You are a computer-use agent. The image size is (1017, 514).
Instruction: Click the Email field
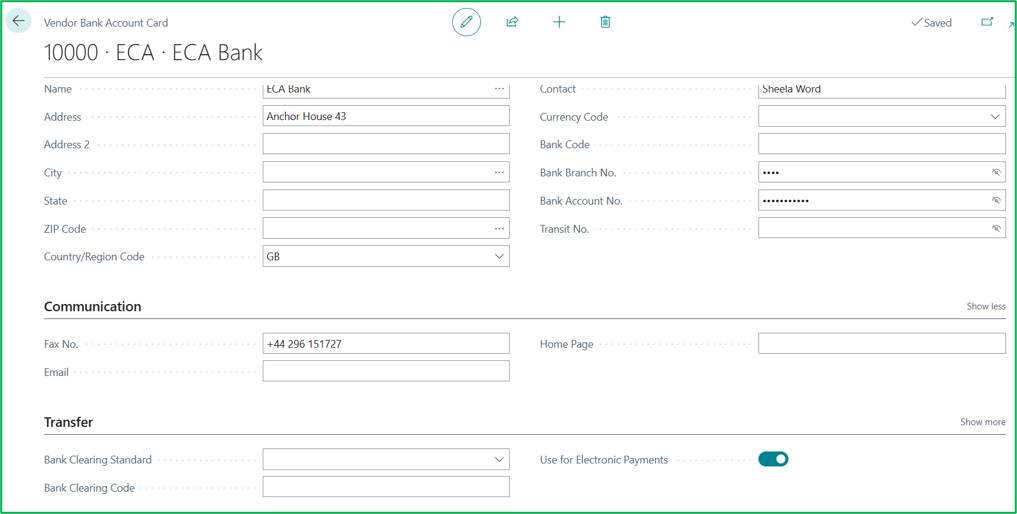[386, 372]
